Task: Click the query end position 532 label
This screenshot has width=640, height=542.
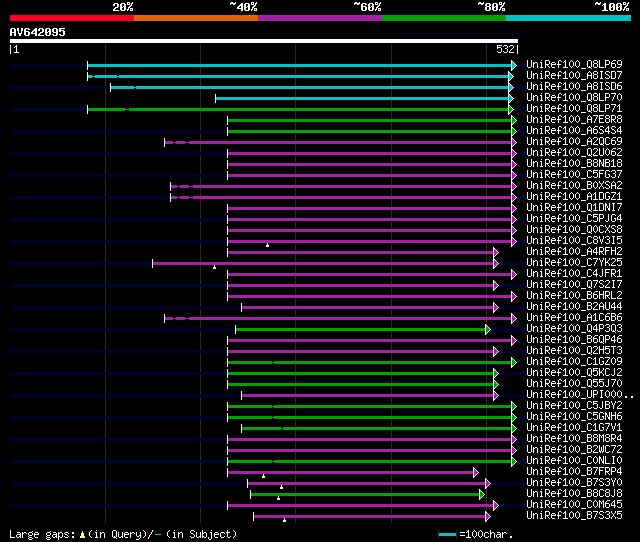Action: tap(505, 49)
